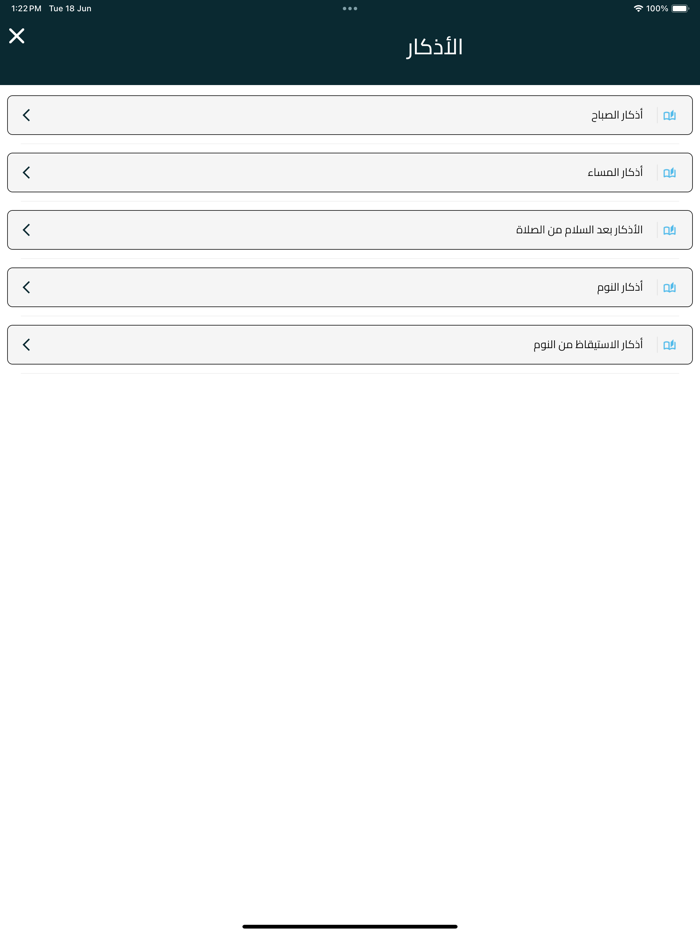The width and height of the screenshot is (700, 934).
Task: Expand the أذكار الصباح category via its chevron
Action: coord(26,115)
